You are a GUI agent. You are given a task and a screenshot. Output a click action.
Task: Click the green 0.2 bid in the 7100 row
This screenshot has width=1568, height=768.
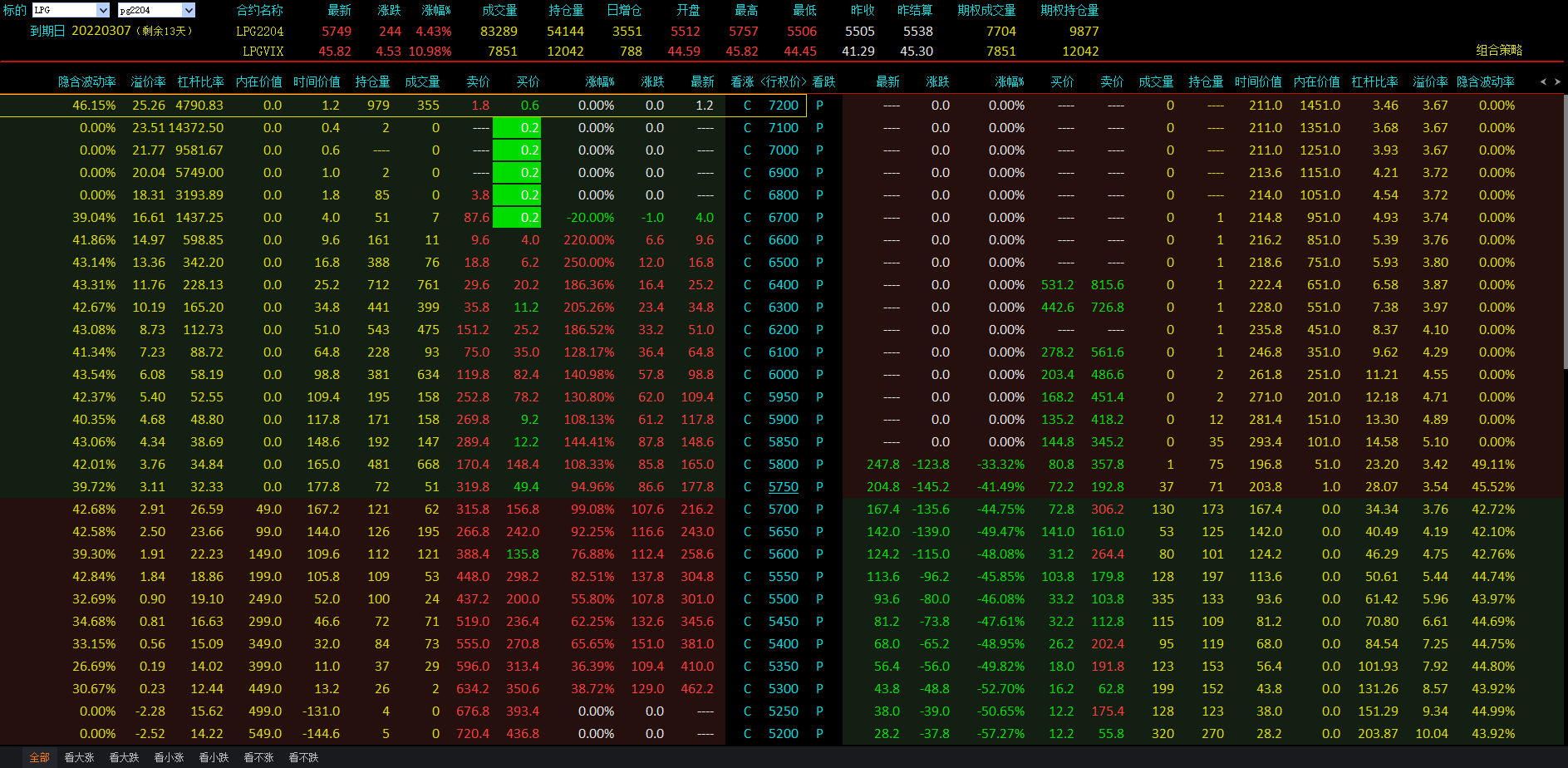click(x=517, y=128)
